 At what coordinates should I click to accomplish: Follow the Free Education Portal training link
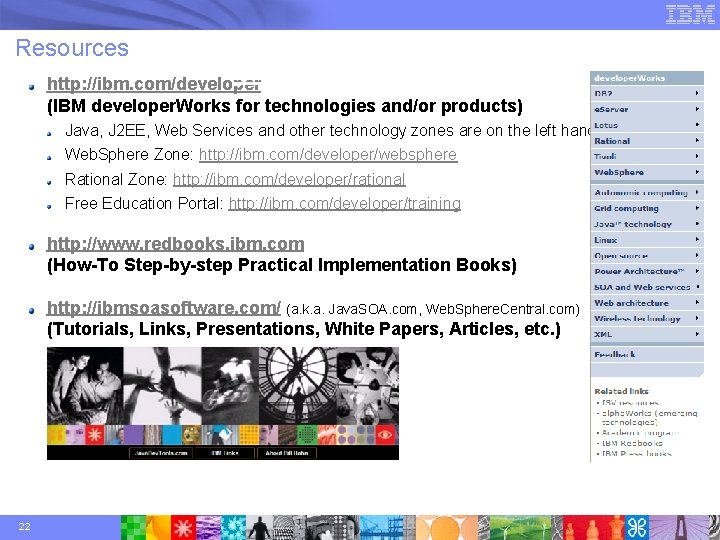[x=344, y=203]
